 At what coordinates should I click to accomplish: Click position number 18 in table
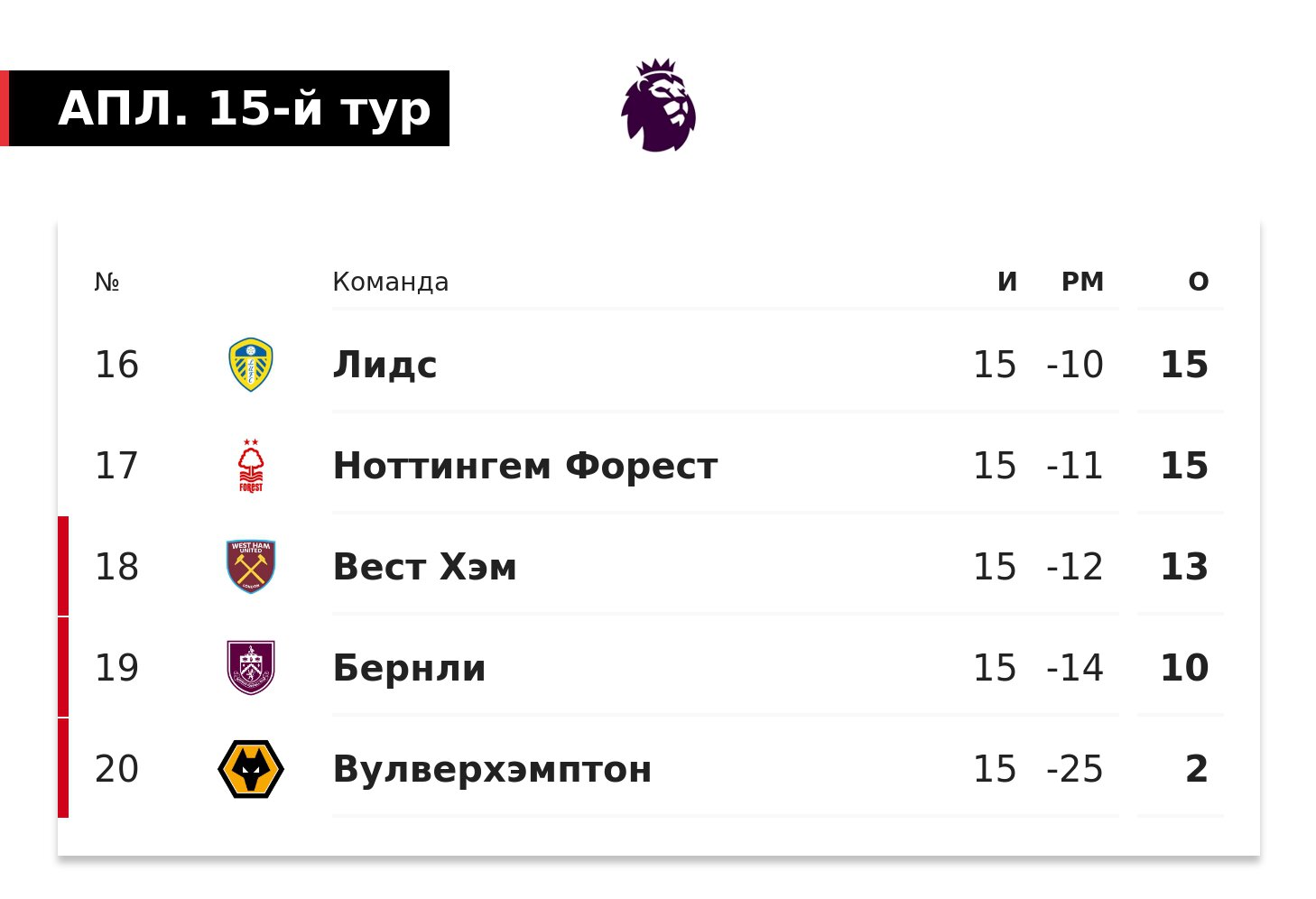tap(116, 567)
